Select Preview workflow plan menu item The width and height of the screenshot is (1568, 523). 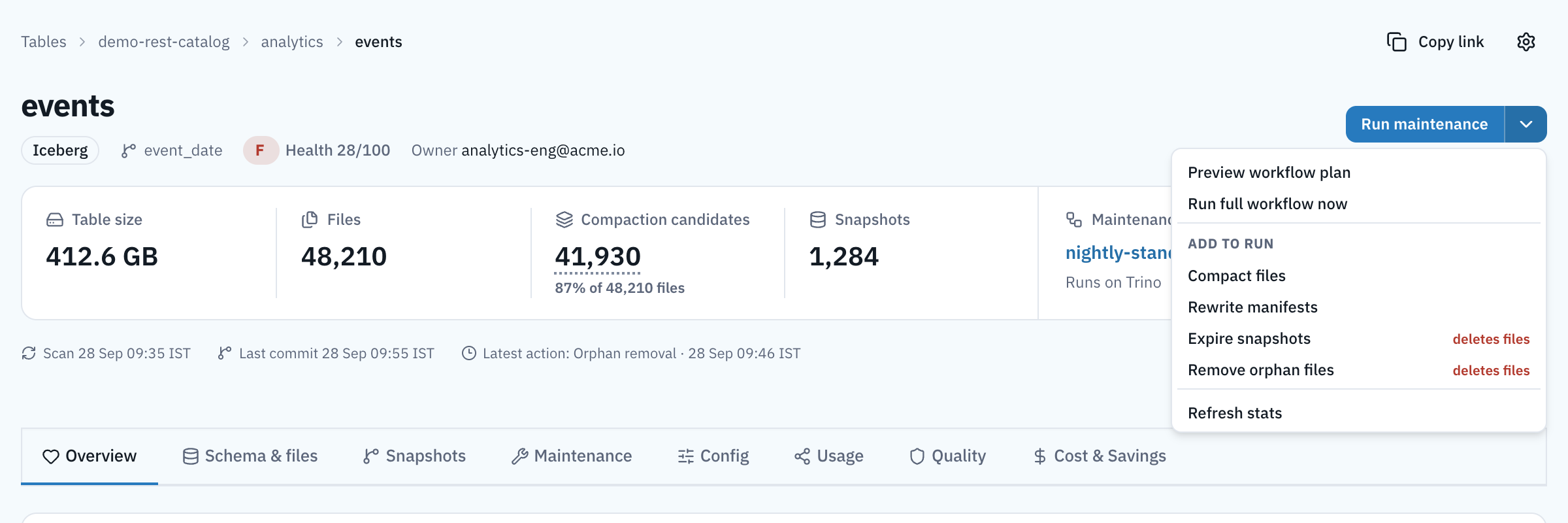[x=1359, y=173]
